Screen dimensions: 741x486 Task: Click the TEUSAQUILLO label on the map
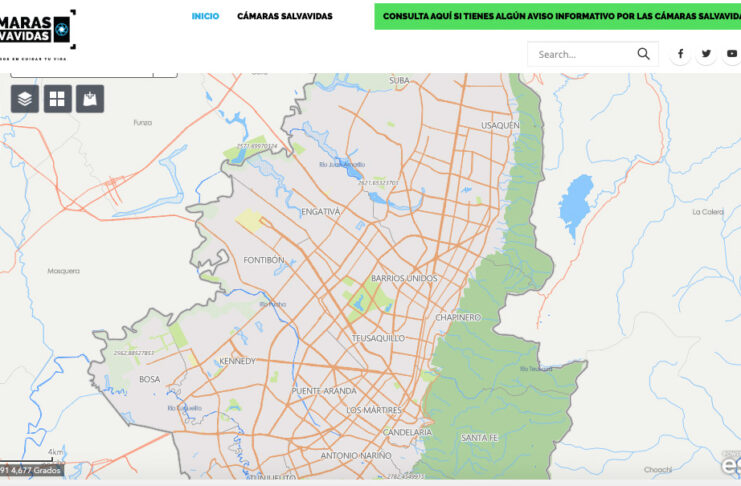coord(378,338)
